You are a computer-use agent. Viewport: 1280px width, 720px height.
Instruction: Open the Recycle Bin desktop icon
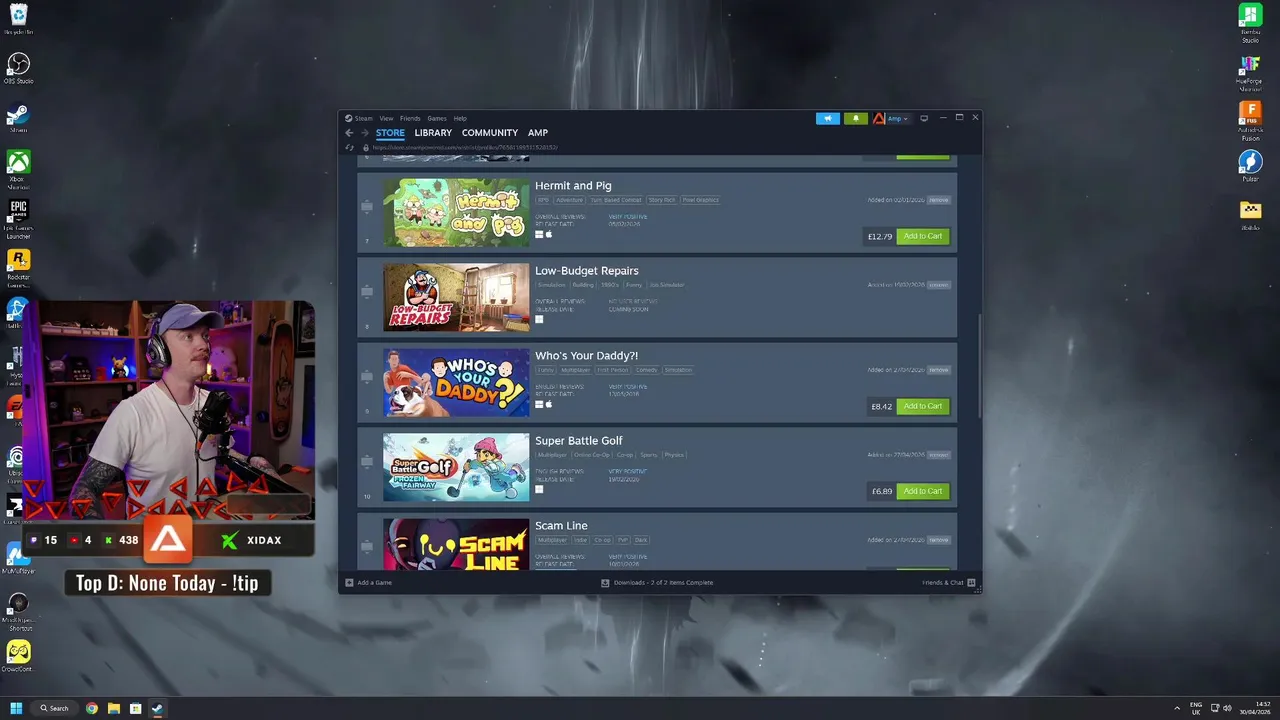coord(18,19)
